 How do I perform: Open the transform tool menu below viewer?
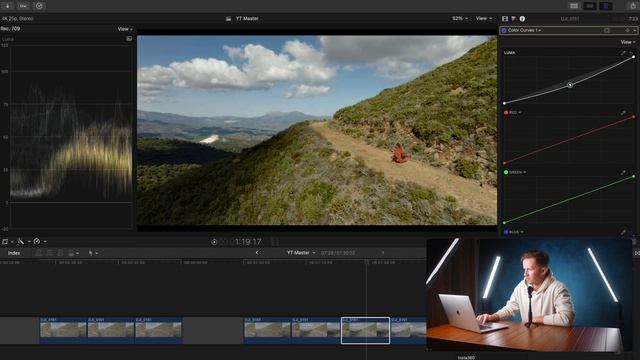(x=7, y=242)
